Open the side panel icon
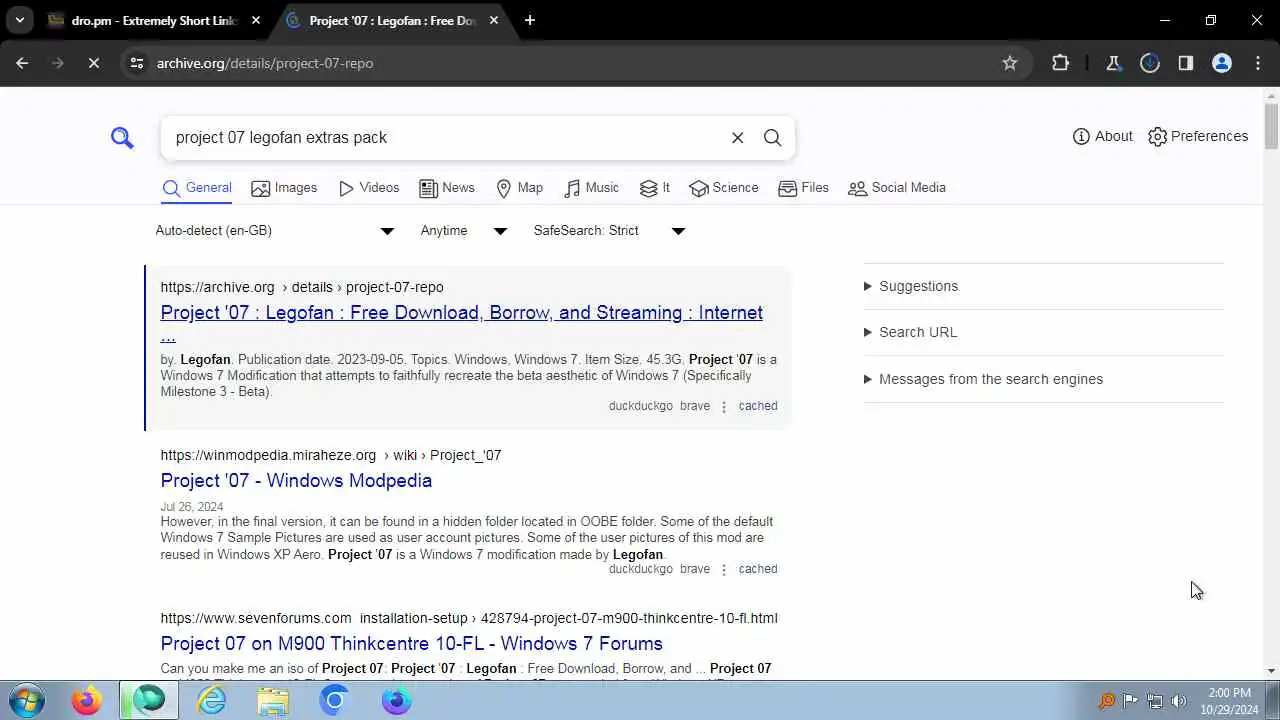This screenshot has width=1280, height=720. tap(1185, 63)
